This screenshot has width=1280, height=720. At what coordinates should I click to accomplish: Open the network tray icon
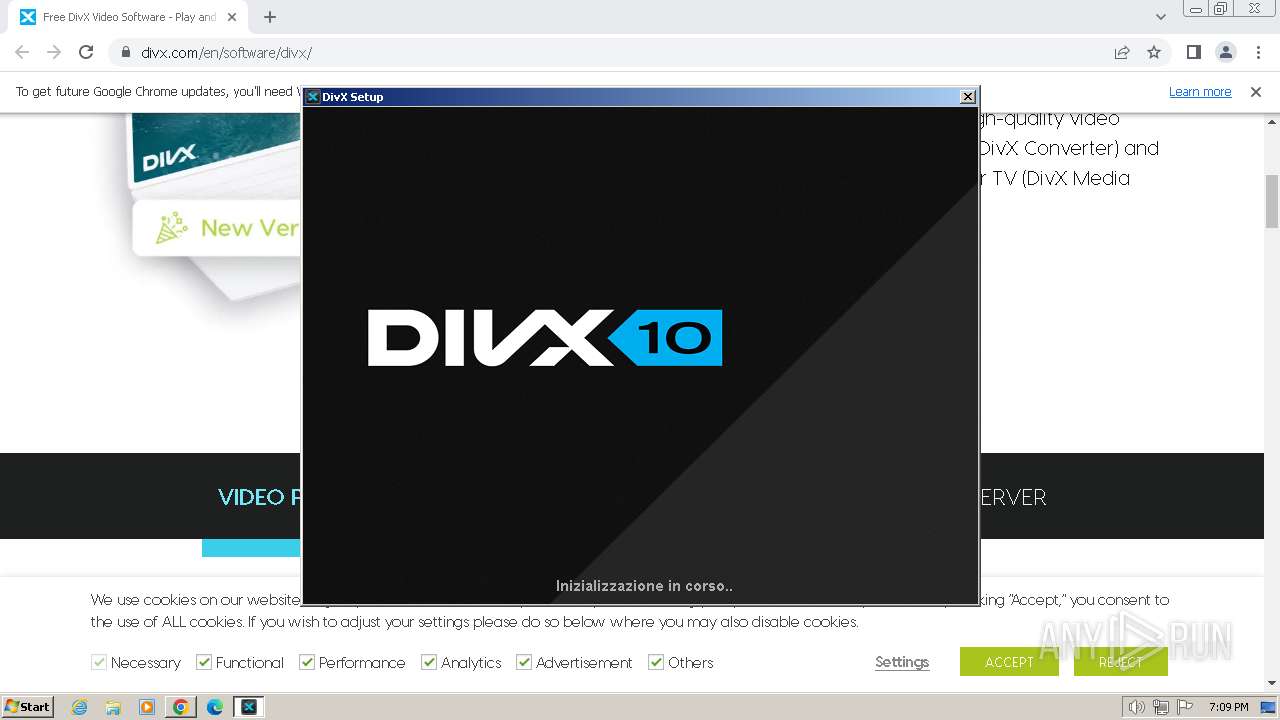tap(1161, 707)
